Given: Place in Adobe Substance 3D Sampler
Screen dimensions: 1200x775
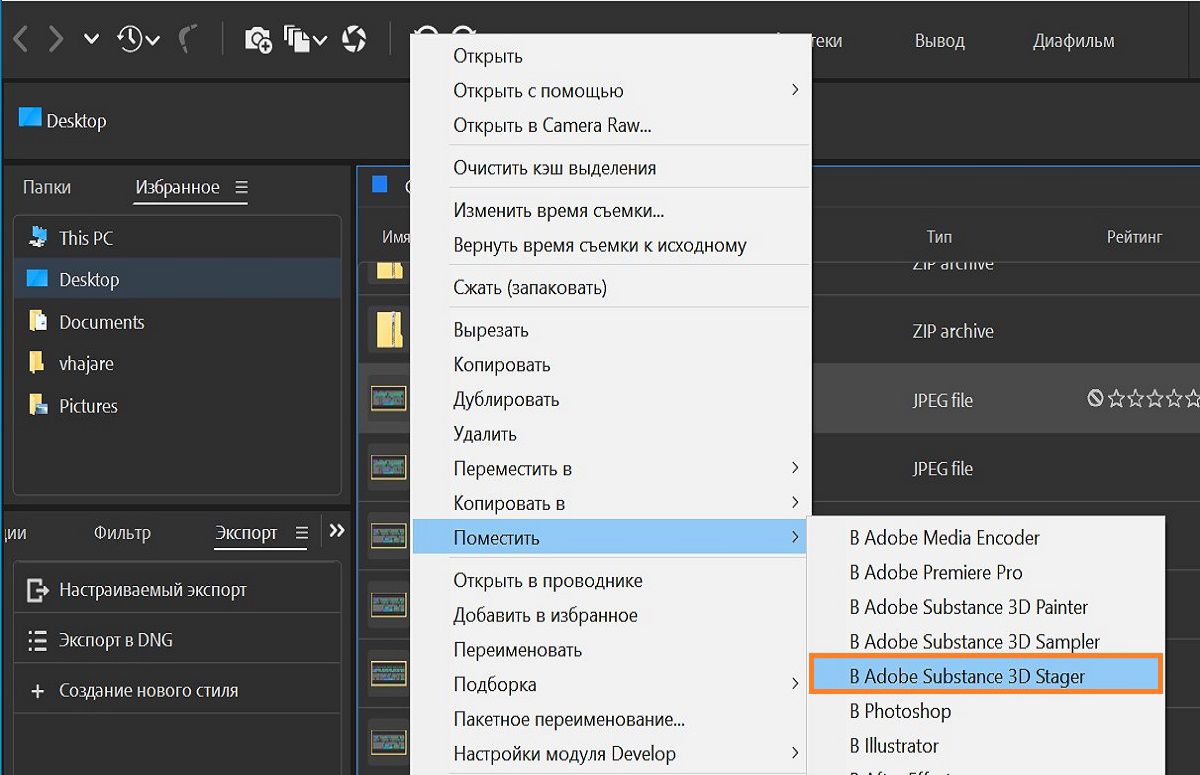Looking at the screenshot, I should (x=986, y=642).
